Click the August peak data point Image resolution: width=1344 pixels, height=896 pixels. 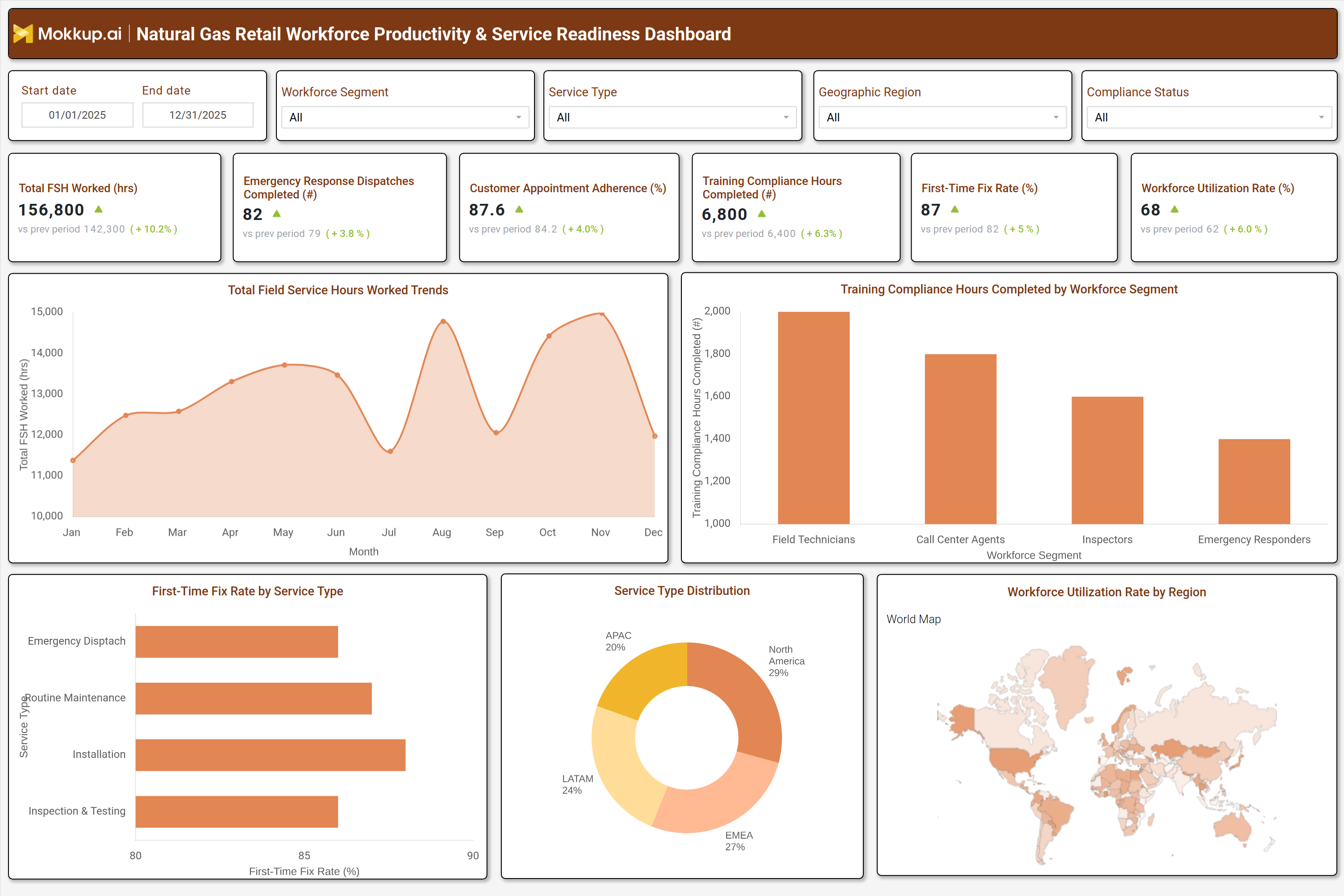pyautogui.click(x=444, y=322)
